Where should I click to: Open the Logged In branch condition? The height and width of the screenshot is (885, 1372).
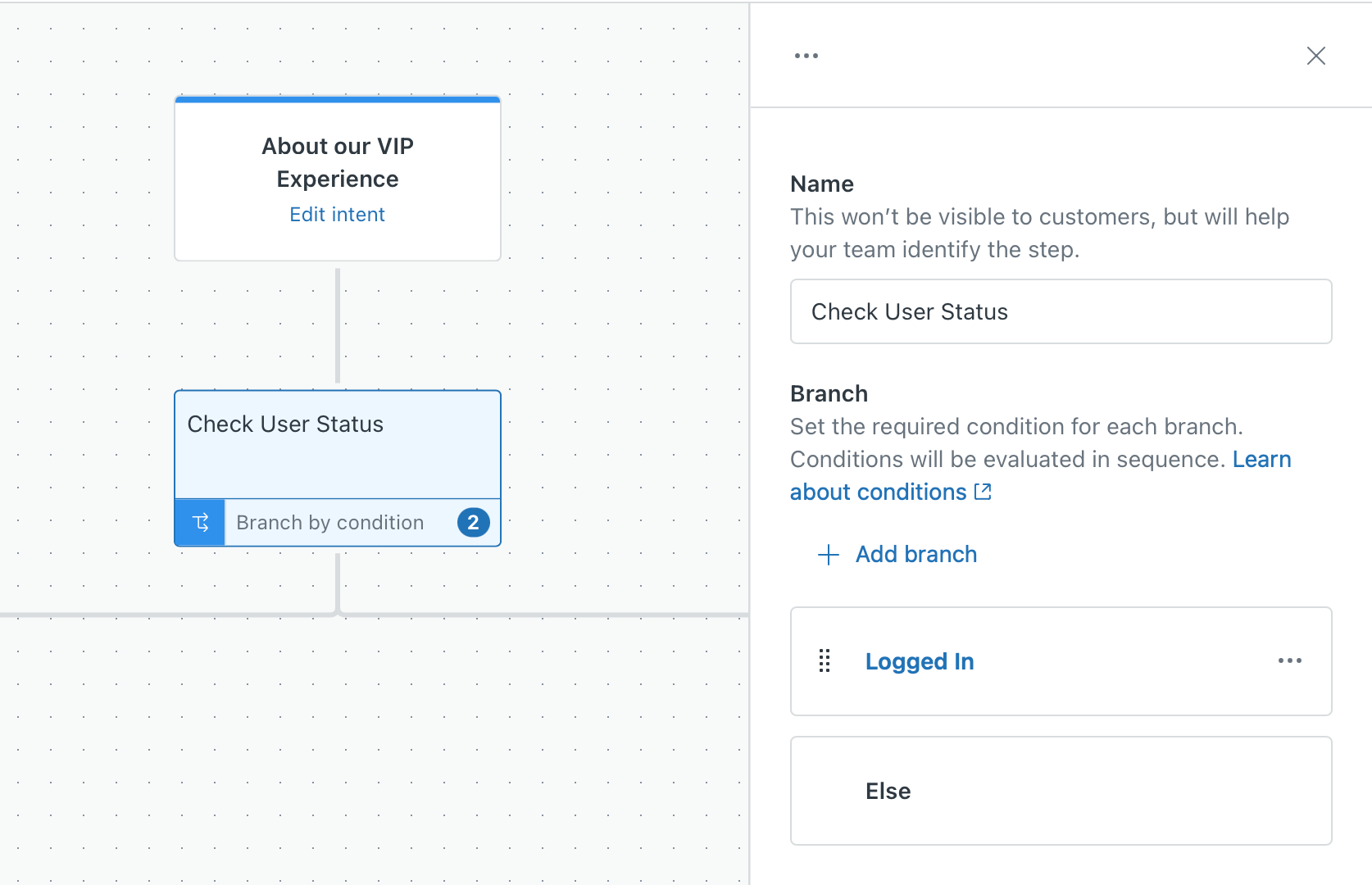[x=920, y=661]
